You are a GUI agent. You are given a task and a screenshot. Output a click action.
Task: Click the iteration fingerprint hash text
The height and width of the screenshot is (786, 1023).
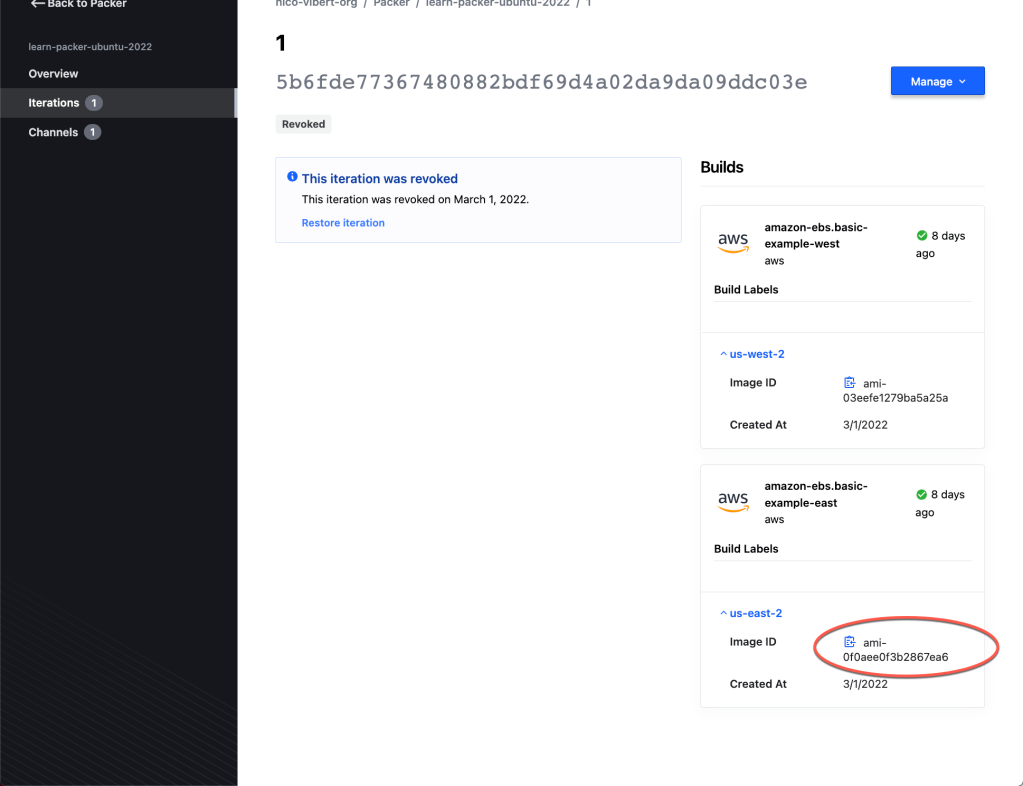point(541,82)
